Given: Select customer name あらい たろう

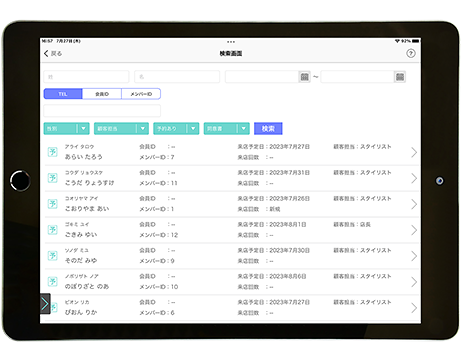Looking at the screenshot, I should [84, 157].
